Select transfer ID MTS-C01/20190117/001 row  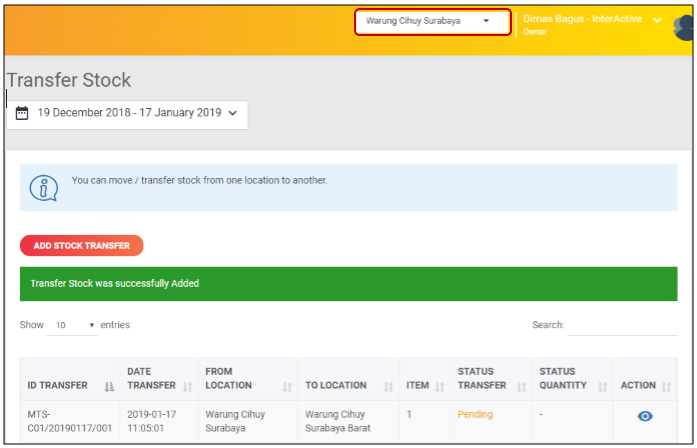[68, 420]
